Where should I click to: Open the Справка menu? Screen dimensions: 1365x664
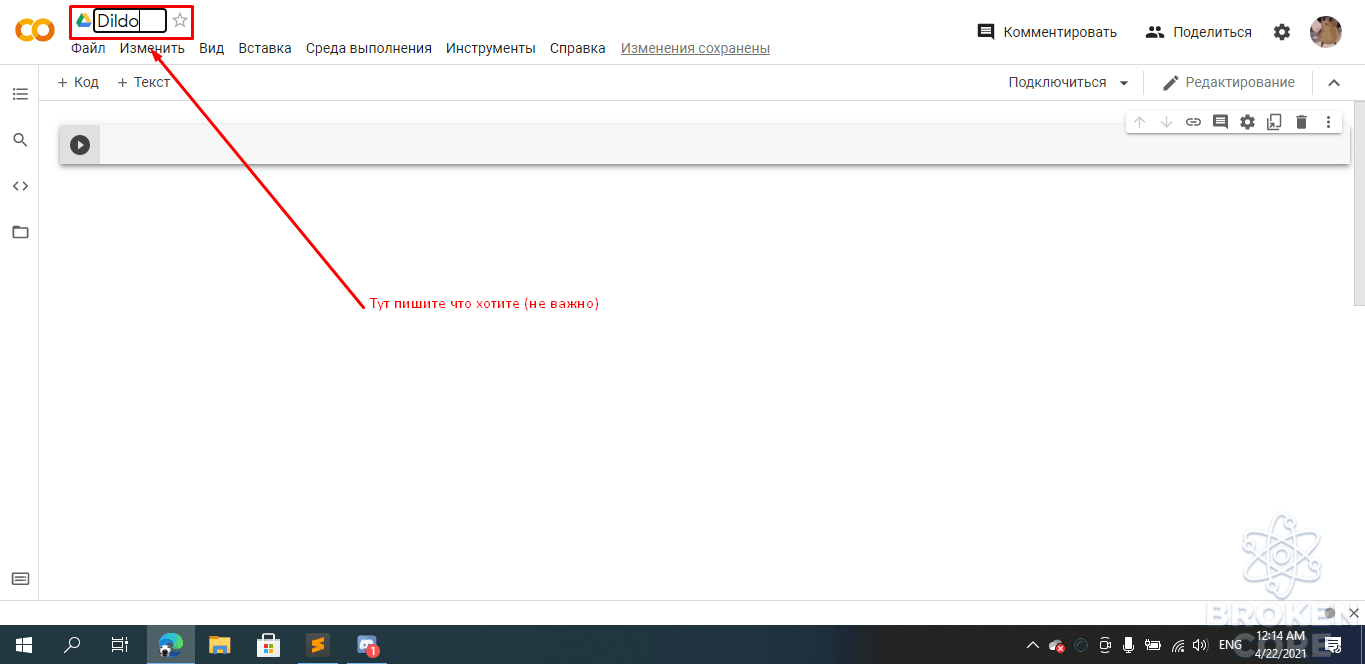pyautogui.click(x=578, y=48)
